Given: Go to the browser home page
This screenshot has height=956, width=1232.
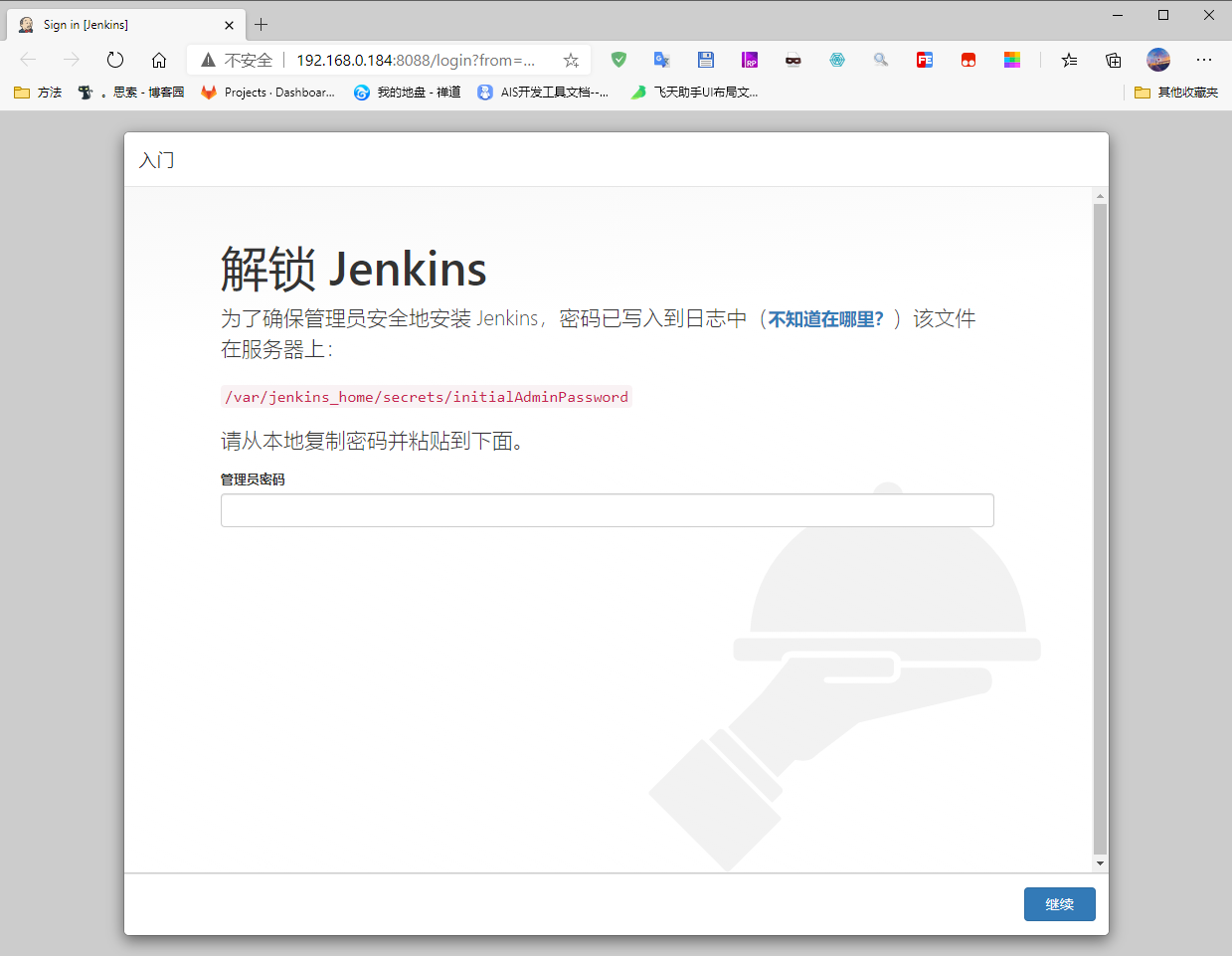Looking at the screenshot, I should pyautogui.click(x=159, y=60).
